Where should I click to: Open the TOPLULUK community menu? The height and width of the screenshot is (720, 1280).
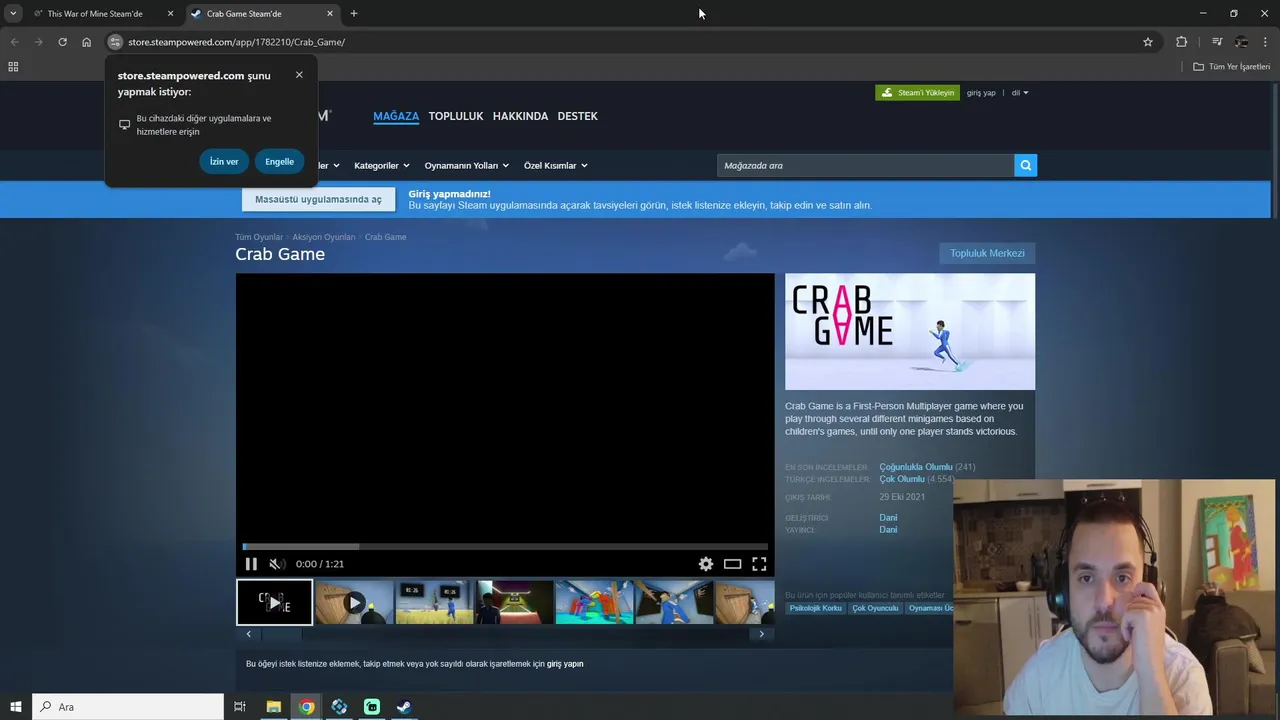(456, 116)
